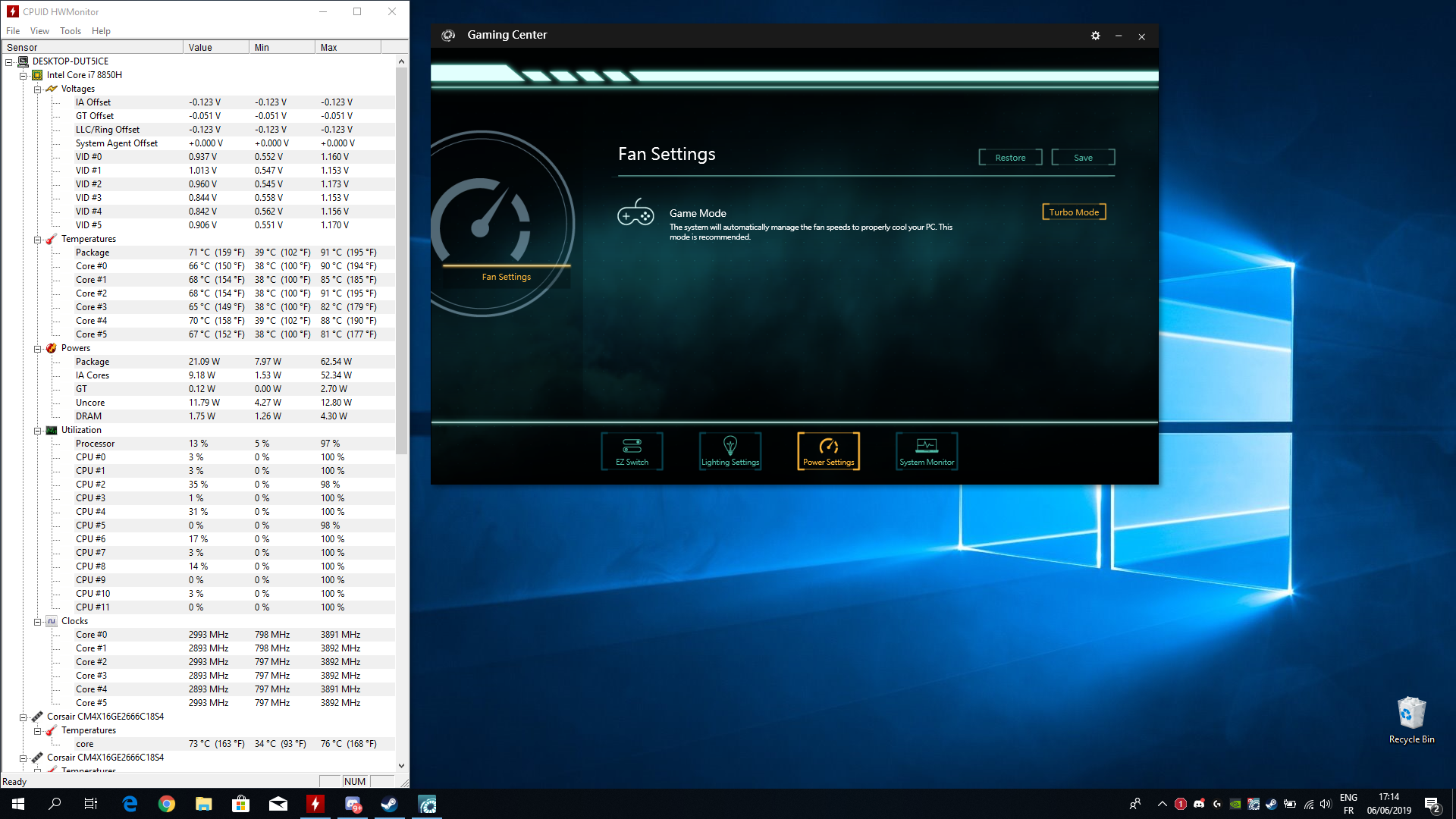Open Mail app from taskbar
This screenshot has width=1456, height=819.
point(278,804)
